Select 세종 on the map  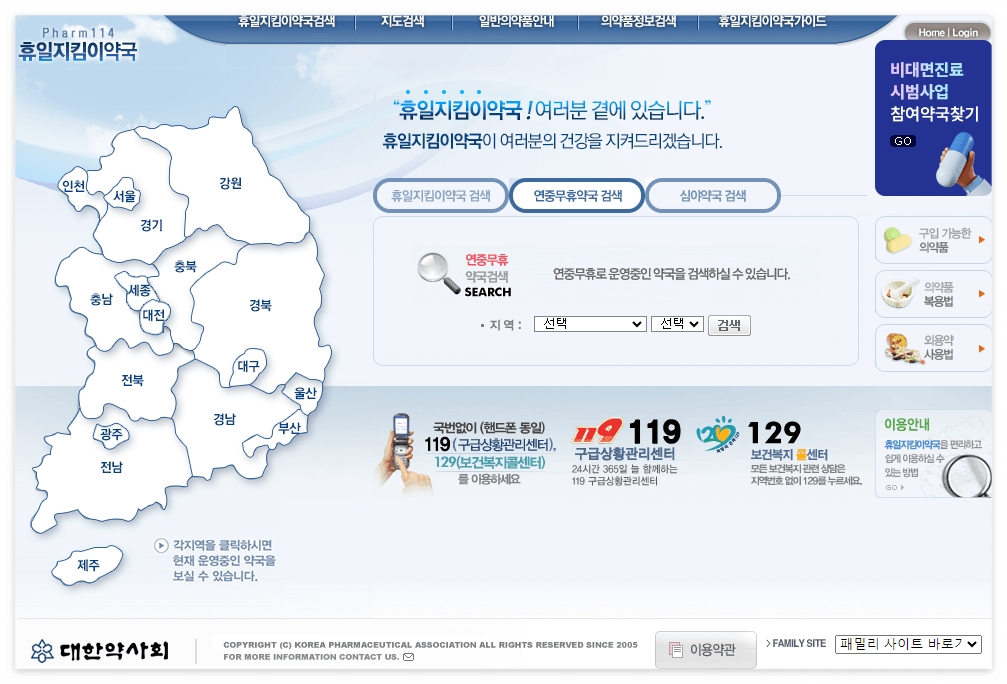point(139,290)
